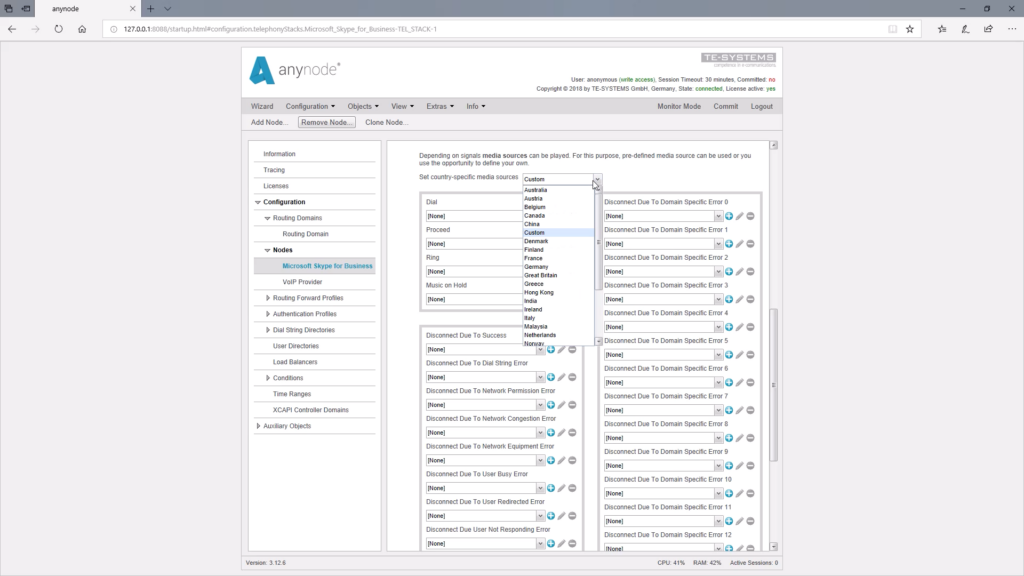The height and width of the screenshot is (576, 1024).
Task: Switch to Monitor Mode
Action: click(x=679, y=106)
